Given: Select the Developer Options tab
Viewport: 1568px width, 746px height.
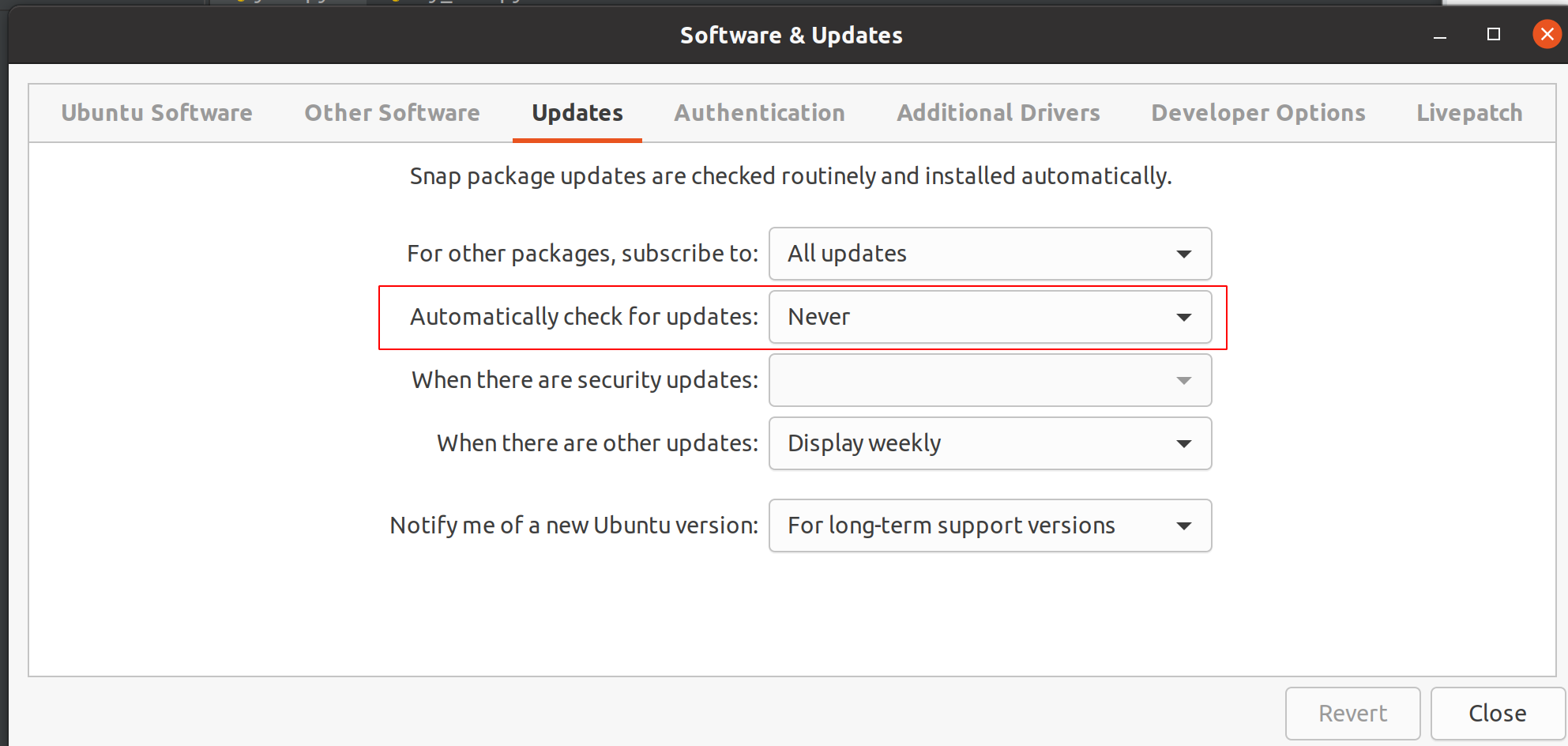Looking at the screenshot, I should [1258, 112].
